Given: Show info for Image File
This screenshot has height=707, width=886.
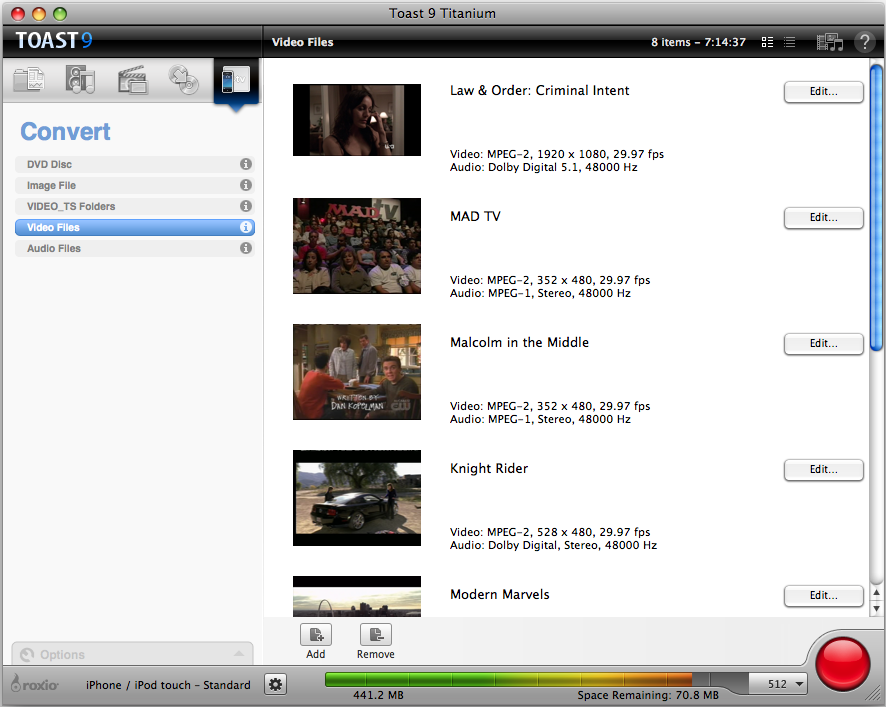Looking at the screenshot, I should (246, 185).
